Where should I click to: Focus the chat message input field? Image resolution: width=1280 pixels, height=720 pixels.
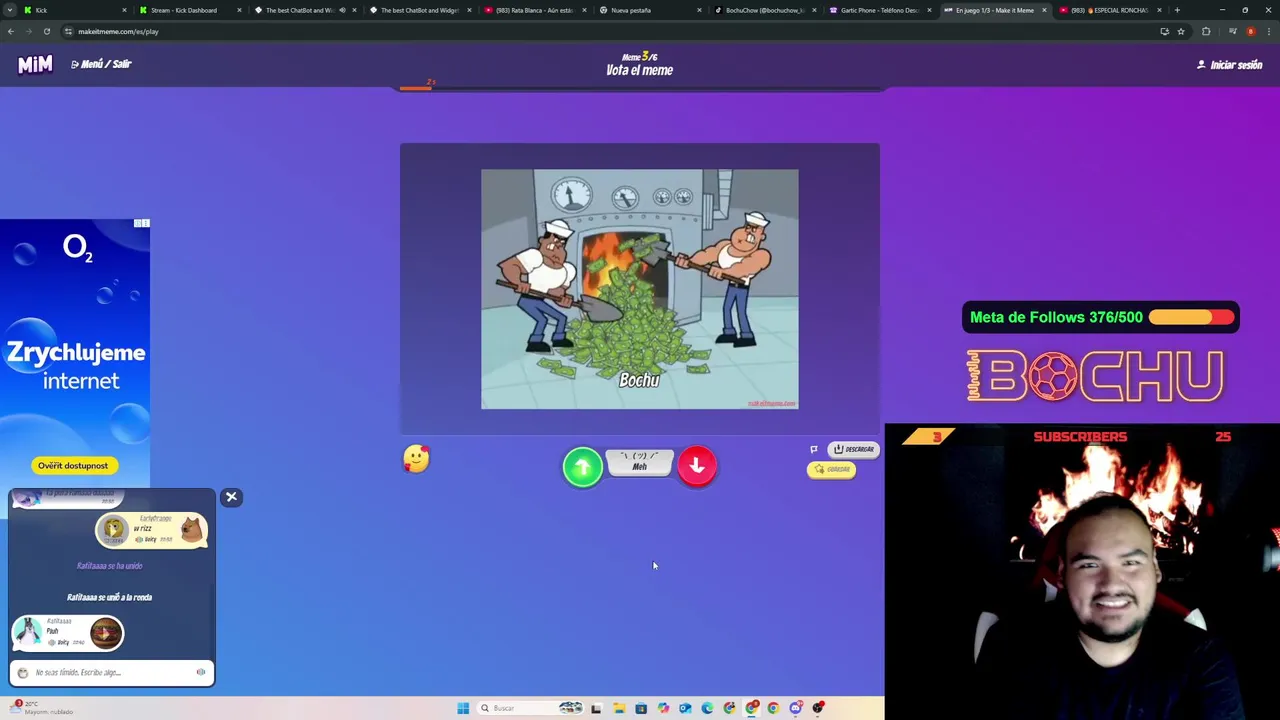[x=112, y=673]
